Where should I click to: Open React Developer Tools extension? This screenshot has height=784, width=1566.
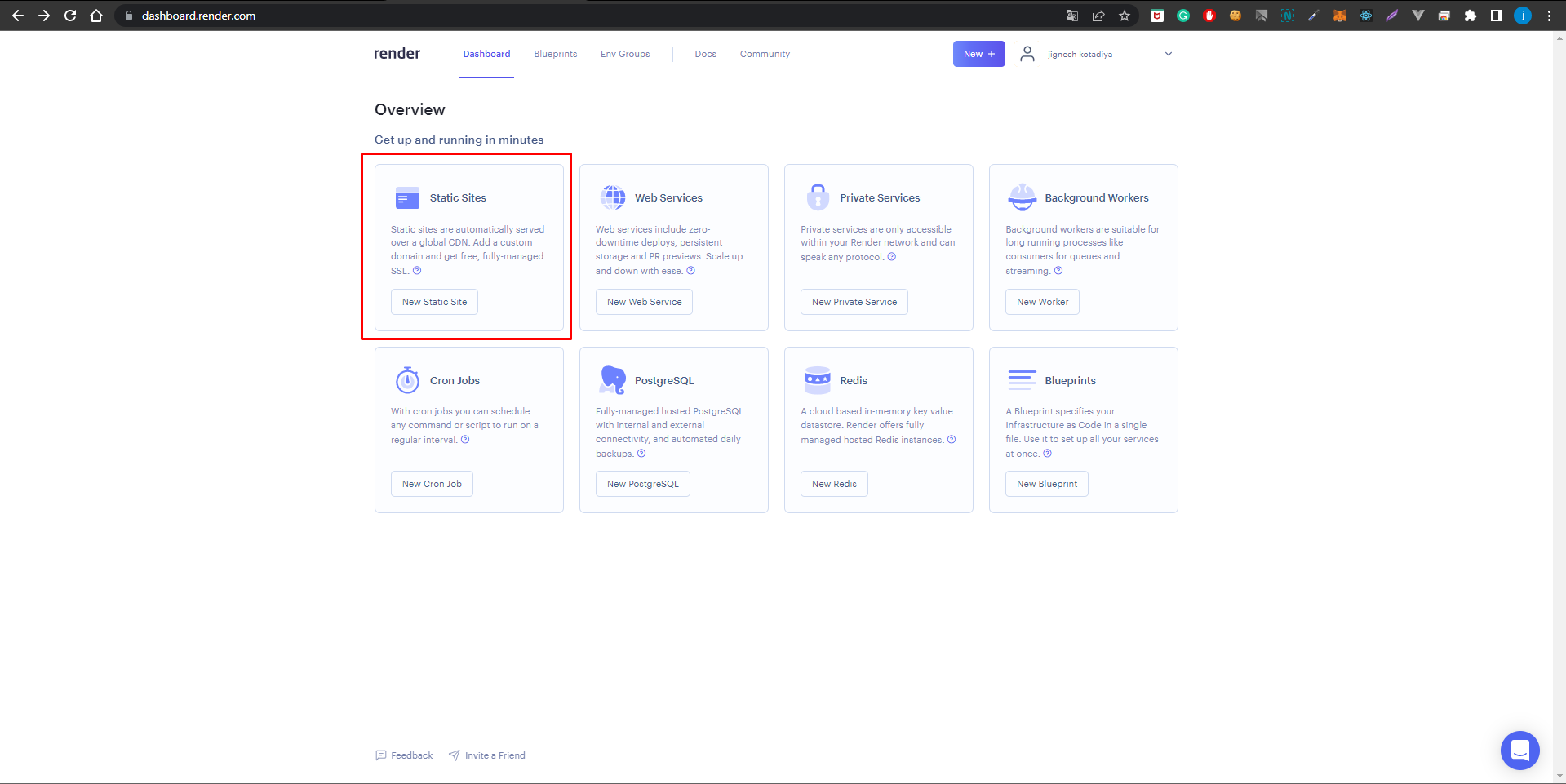[1365, 16]
